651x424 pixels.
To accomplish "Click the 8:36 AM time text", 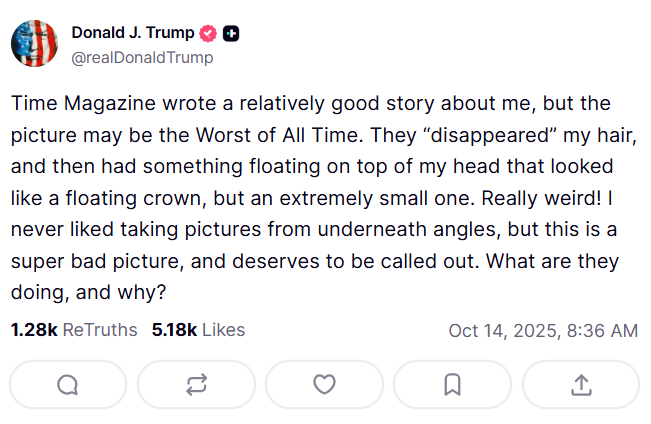I will click(607, 330).
